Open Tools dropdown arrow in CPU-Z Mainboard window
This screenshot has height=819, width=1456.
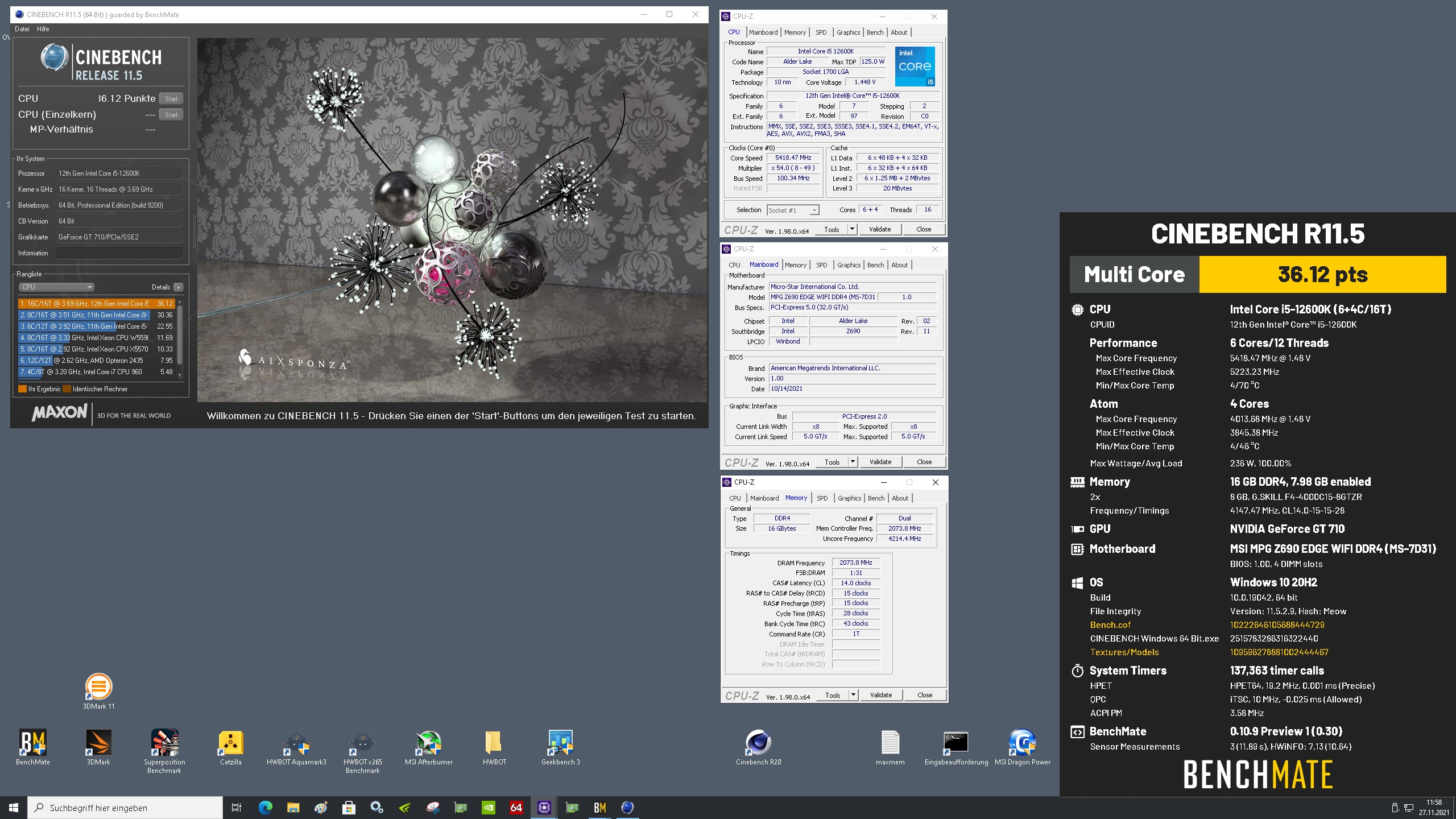point(853,462)
